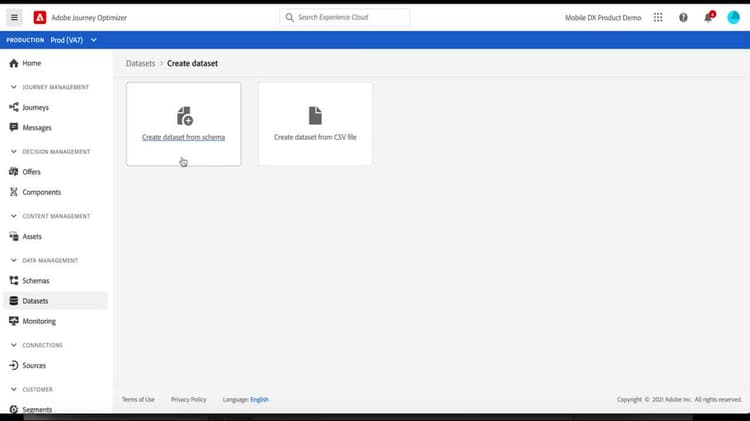Open Offers from the sidebar
This screenshot has width=750, height=421.
click(31, 172)
